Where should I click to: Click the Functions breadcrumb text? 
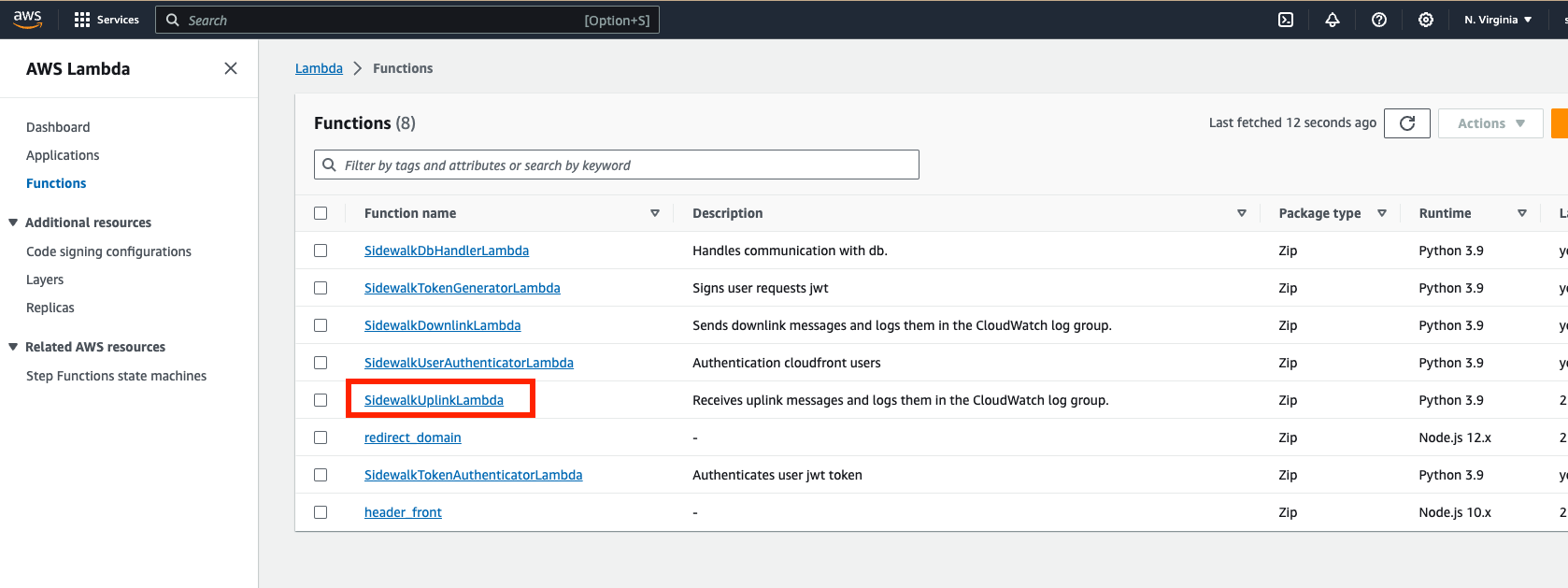[x=403, y=68]
